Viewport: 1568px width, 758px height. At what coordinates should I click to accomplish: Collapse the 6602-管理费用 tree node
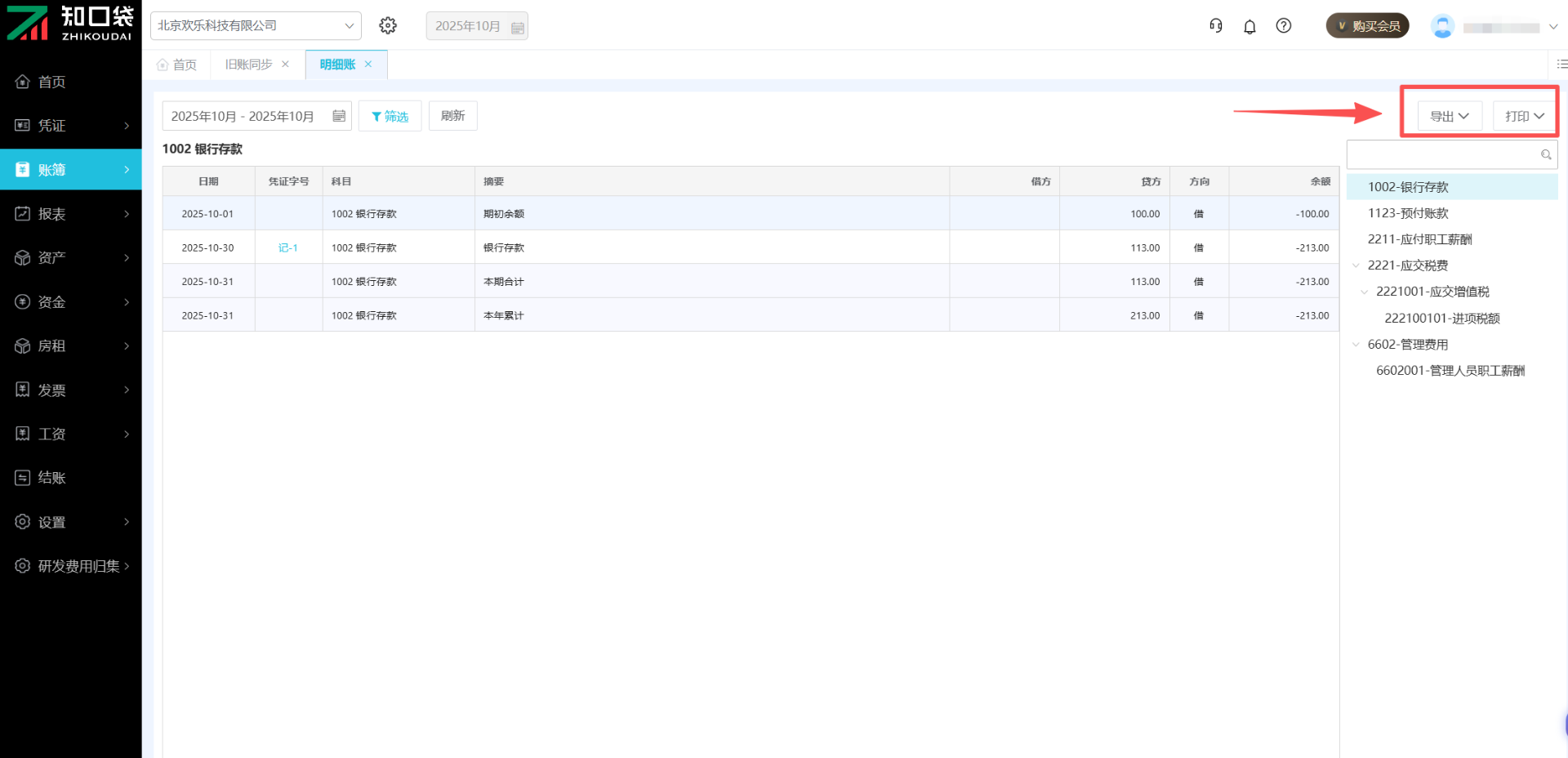coord(1356,345)
